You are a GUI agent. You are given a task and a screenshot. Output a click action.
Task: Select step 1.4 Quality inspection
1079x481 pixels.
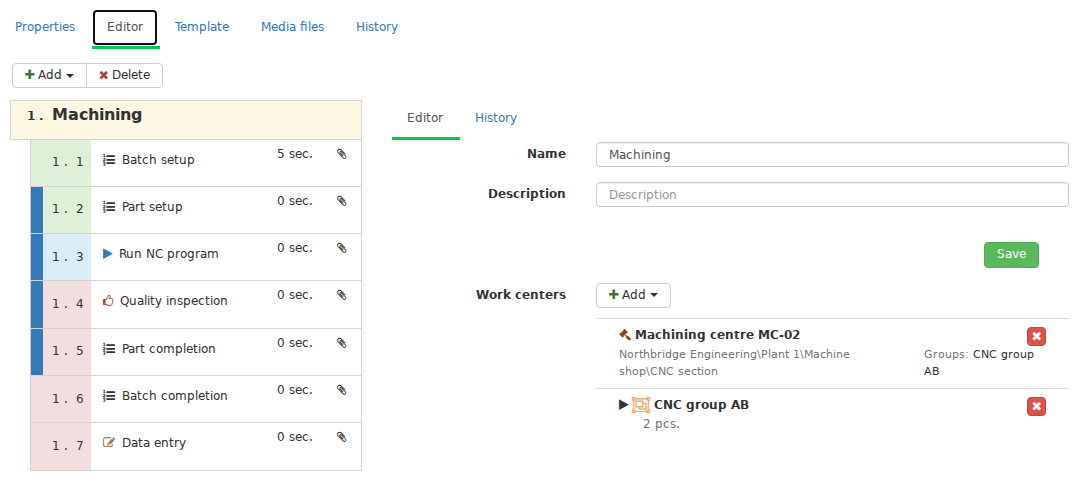pyautogui.click(x=196, y=304)
